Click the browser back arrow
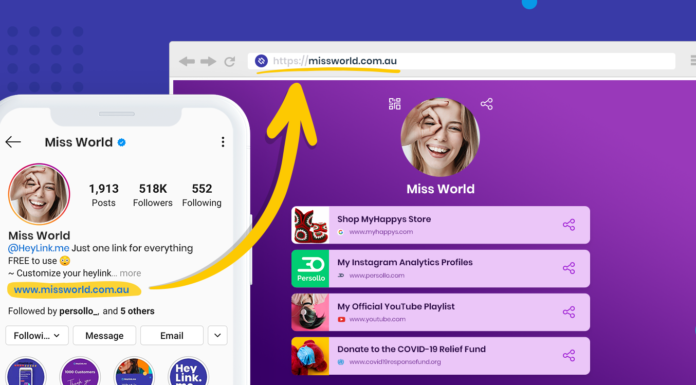696x385 pixels. click(187, 61)
